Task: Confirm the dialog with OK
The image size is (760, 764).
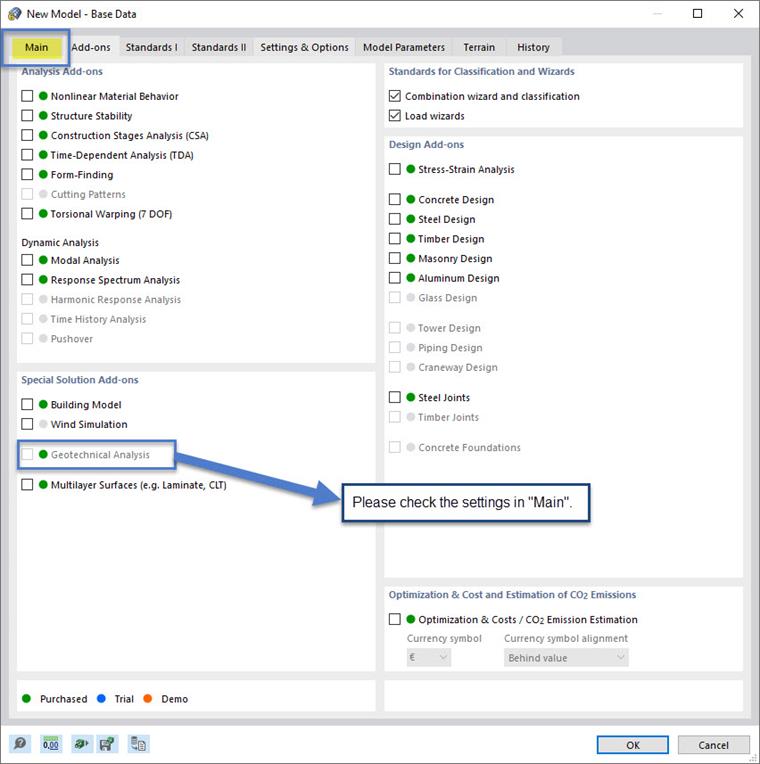Action: (x=633, y=745)
